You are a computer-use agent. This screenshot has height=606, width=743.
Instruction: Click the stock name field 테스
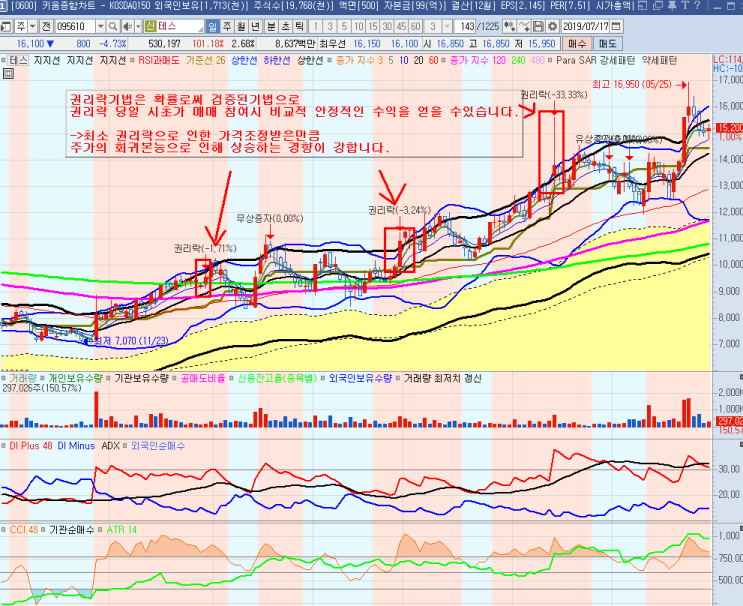click(x=180, y=26)
